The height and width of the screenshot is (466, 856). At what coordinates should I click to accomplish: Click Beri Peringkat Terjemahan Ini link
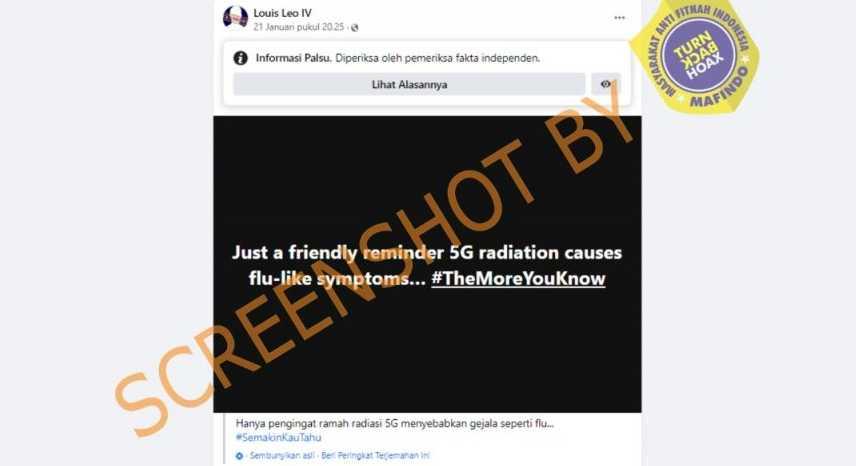click(x=375, y=455)
